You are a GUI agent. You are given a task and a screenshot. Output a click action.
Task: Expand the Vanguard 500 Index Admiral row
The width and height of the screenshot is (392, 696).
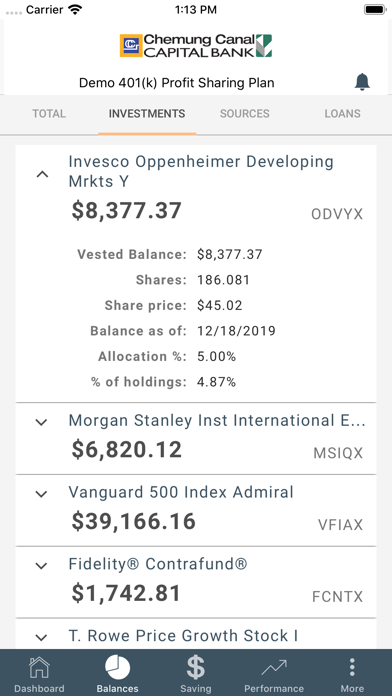(x=41, y=494)
